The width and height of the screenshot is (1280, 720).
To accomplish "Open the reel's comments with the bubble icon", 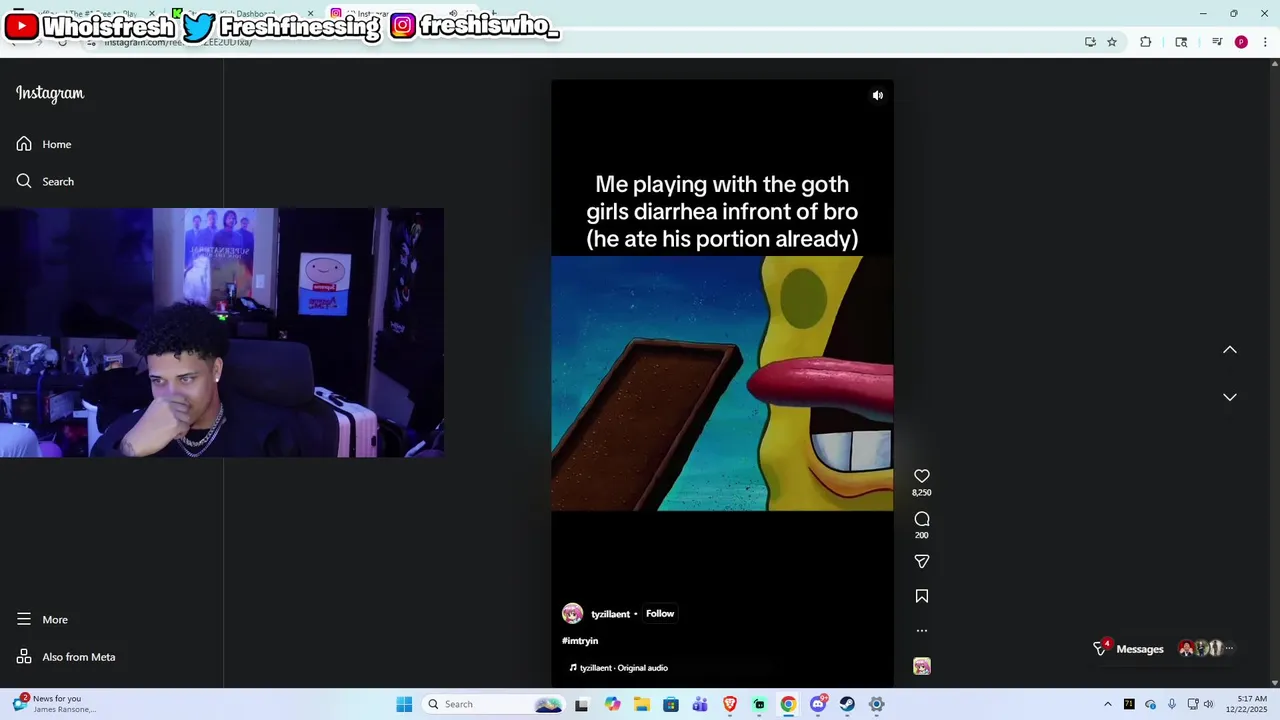I will coord(922,519).
